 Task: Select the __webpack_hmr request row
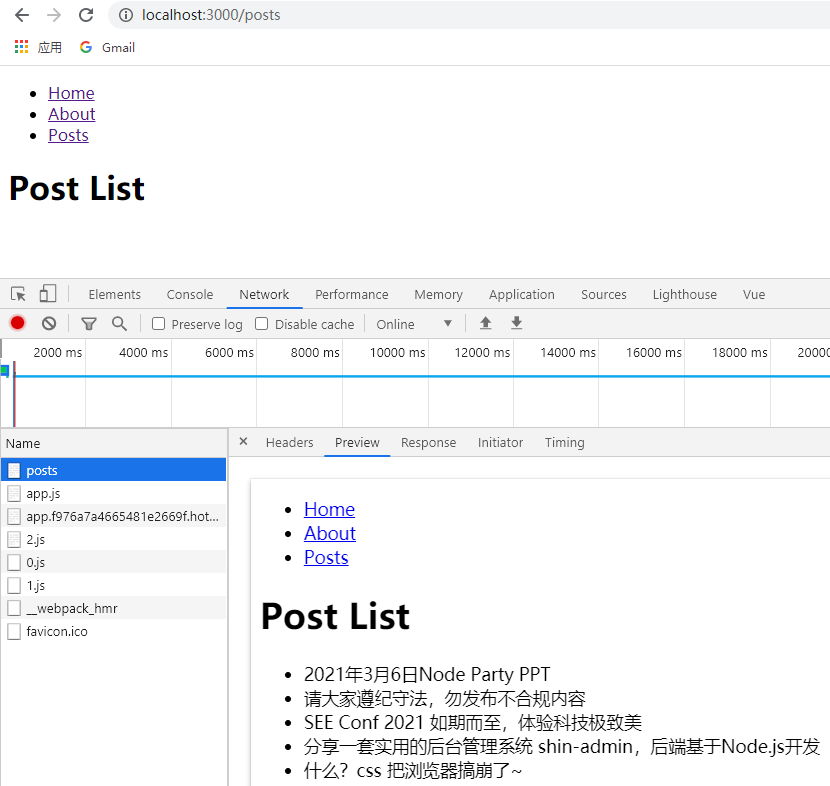[x=114, y=608]
